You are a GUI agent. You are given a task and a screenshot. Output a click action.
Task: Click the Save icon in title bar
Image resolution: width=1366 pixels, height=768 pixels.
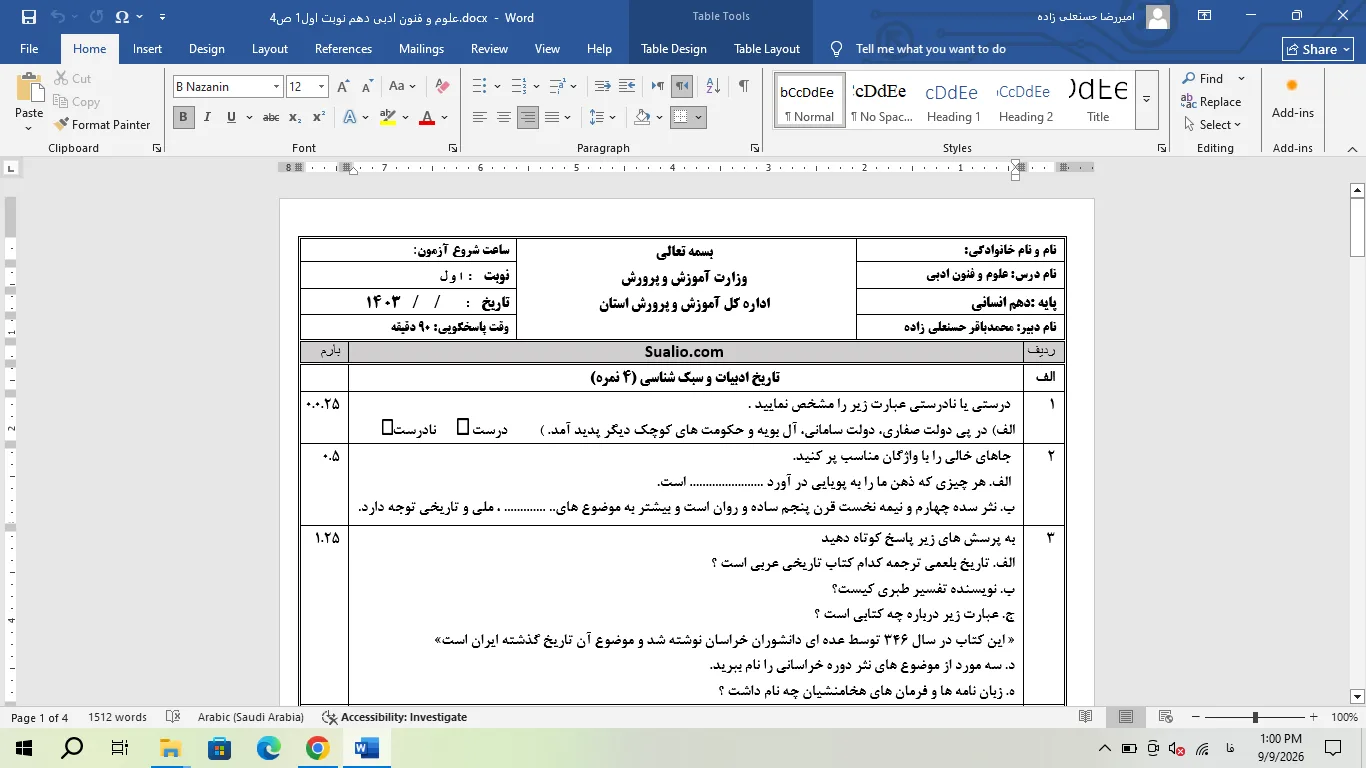(x=28, y=17)
